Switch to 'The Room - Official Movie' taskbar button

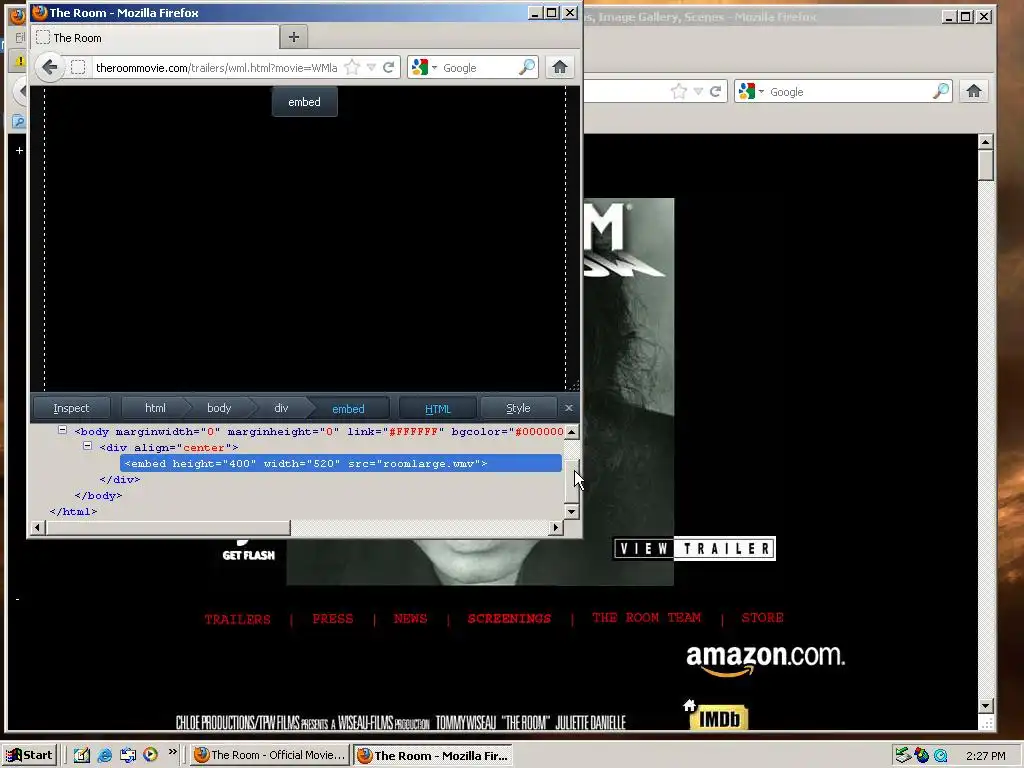[x=270, y=755]
